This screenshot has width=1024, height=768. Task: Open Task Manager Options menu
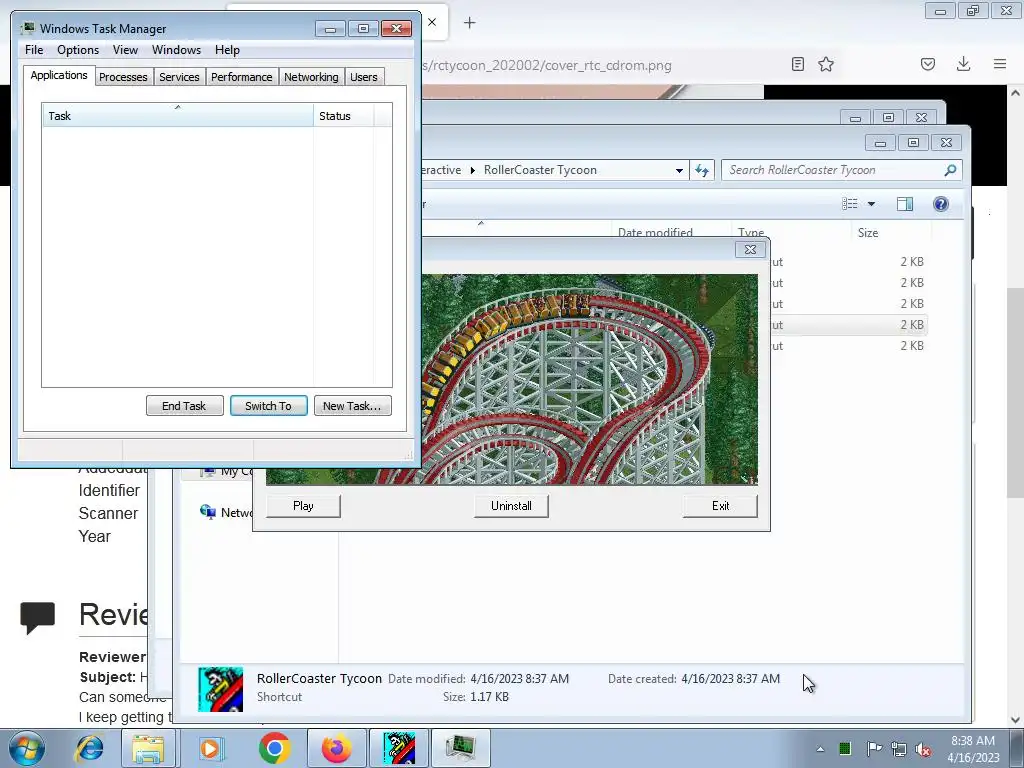click(x=78, y=50)
